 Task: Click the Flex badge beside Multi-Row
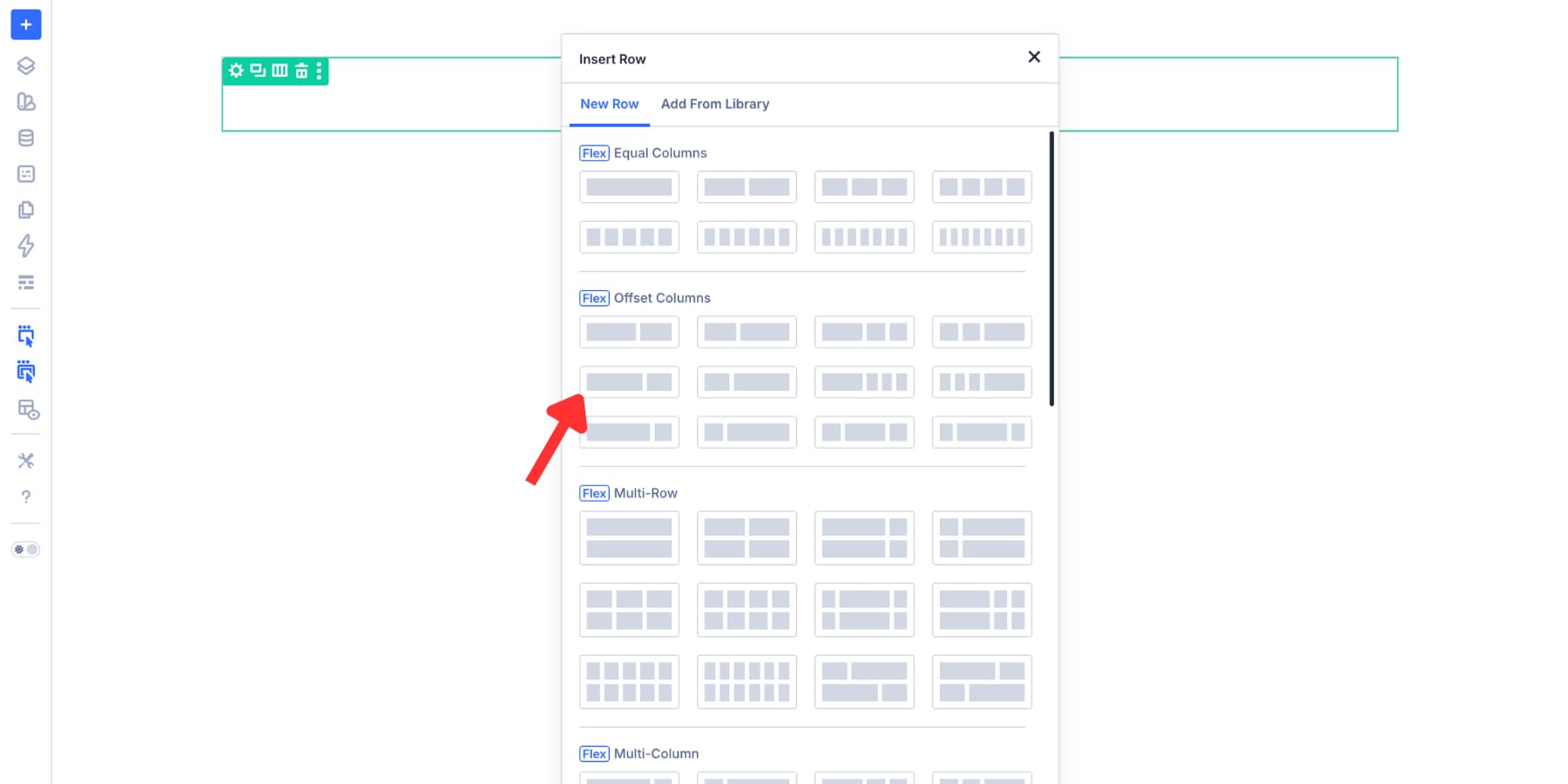point(594,493)
